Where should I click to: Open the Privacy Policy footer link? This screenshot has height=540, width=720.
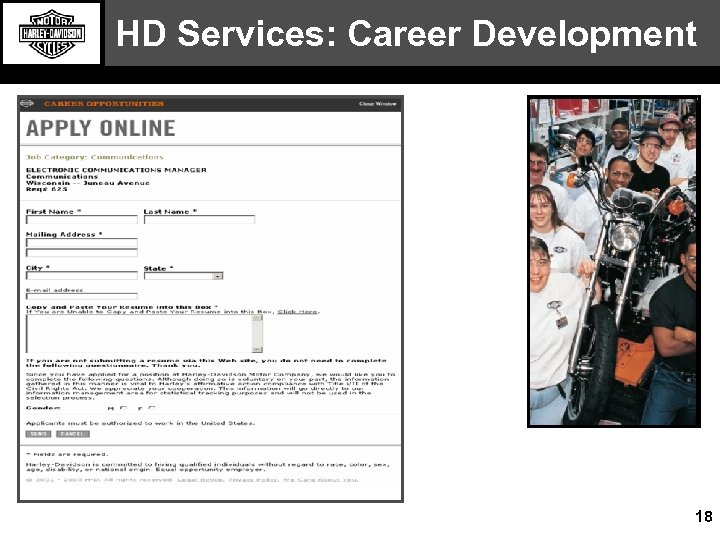(253, 480)
